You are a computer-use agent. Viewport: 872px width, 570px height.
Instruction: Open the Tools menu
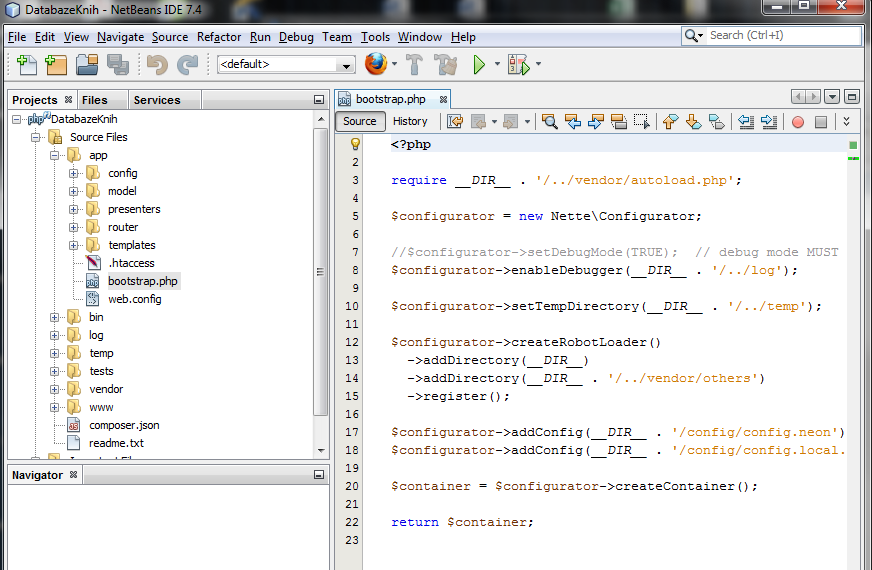(x=375, y=37)
